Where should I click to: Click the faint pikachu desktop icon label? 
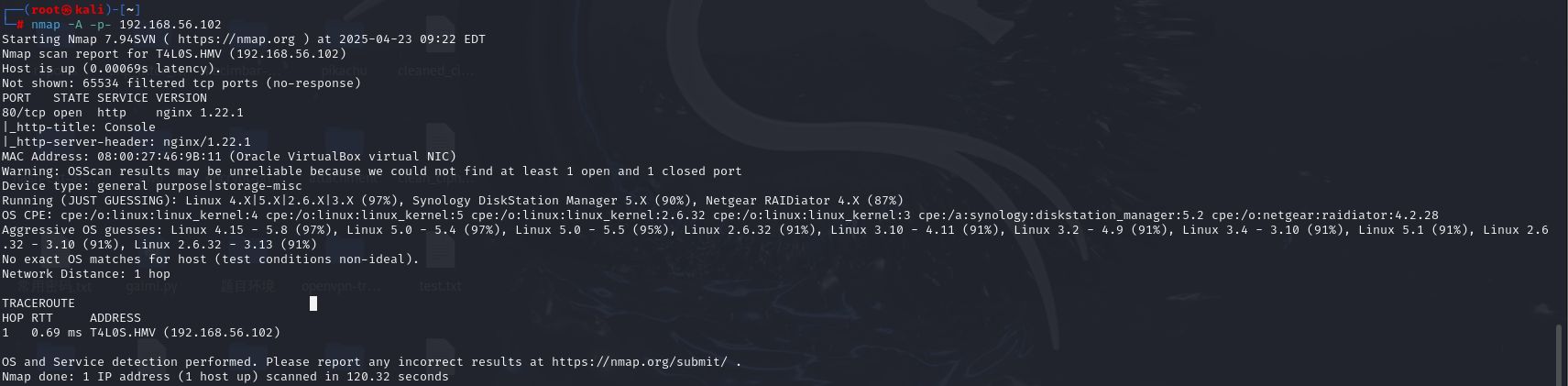coord(344,71)
